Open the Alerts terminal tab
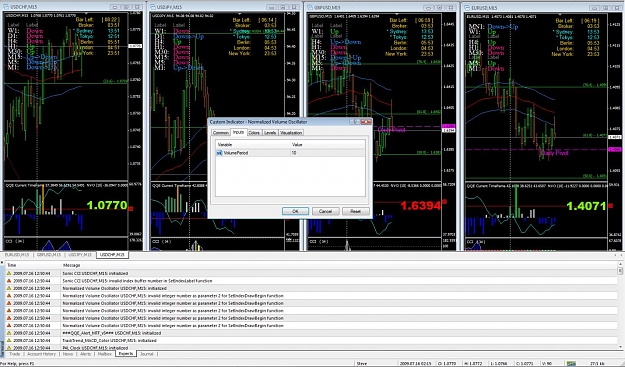Screen dimensions: 625x367 tap(85, 354)
